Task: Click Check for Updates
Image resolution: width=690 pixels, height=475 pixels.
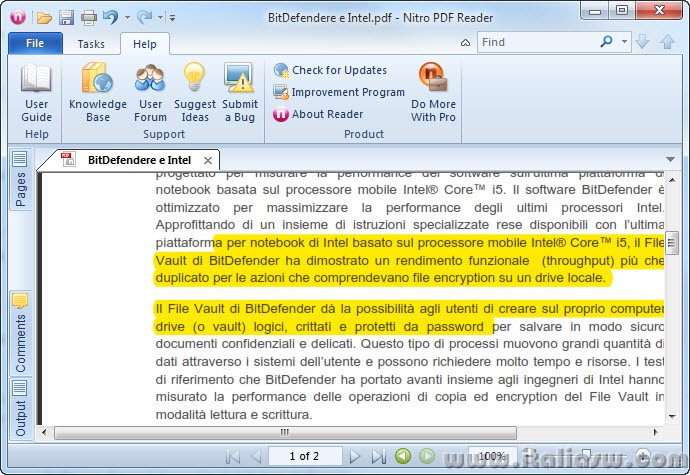Action: click(x=330, y=70)
